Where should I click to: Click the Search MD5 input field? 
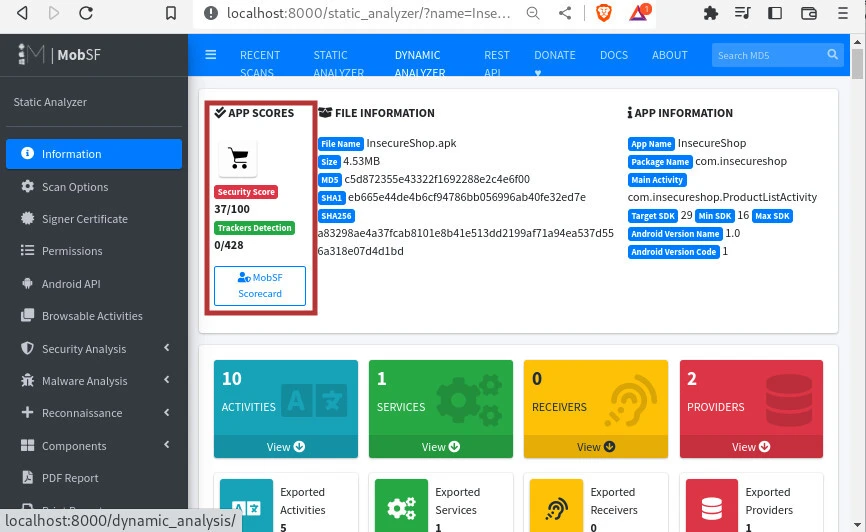pyautogui.click(x=768, y=55)
